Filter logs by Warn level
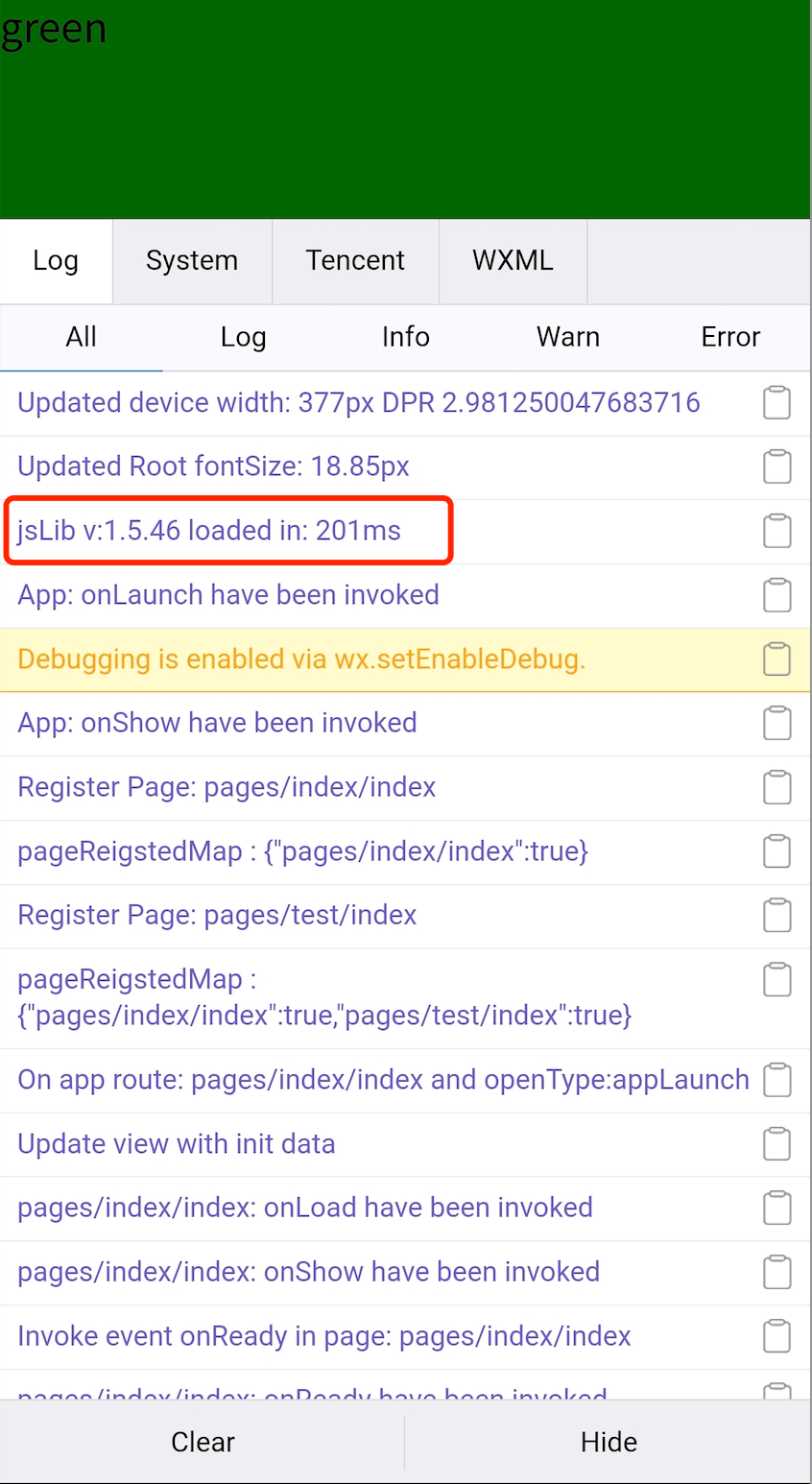Screen dimensions: 812x1484 (x=568, y=337)
